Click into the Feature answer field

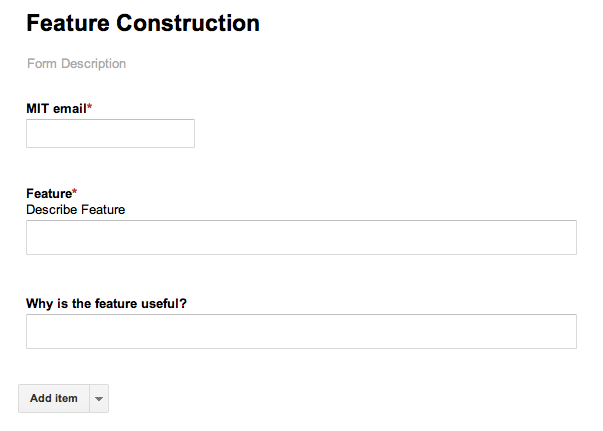click(301, 237)
